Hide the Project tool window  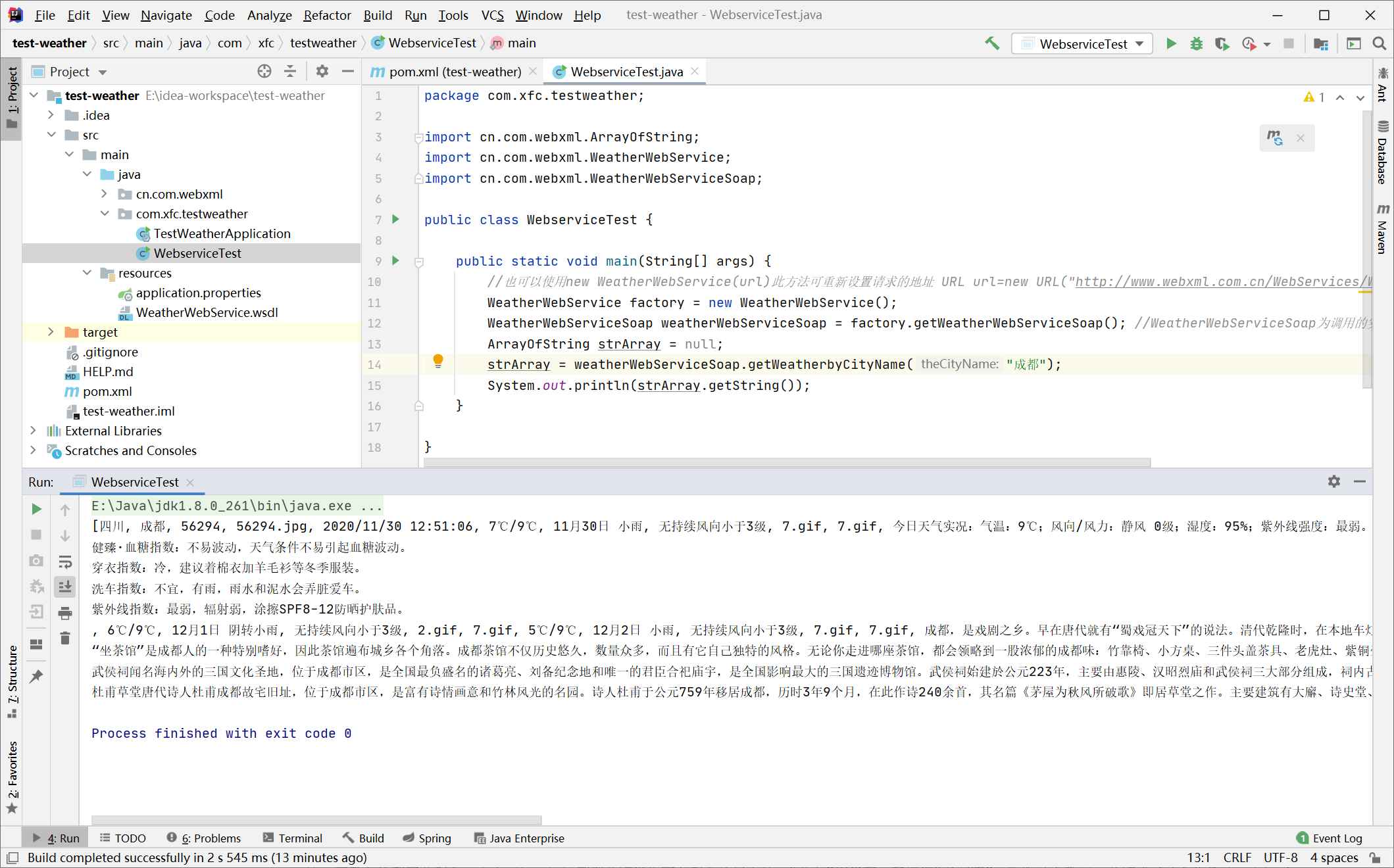point(348,71)
